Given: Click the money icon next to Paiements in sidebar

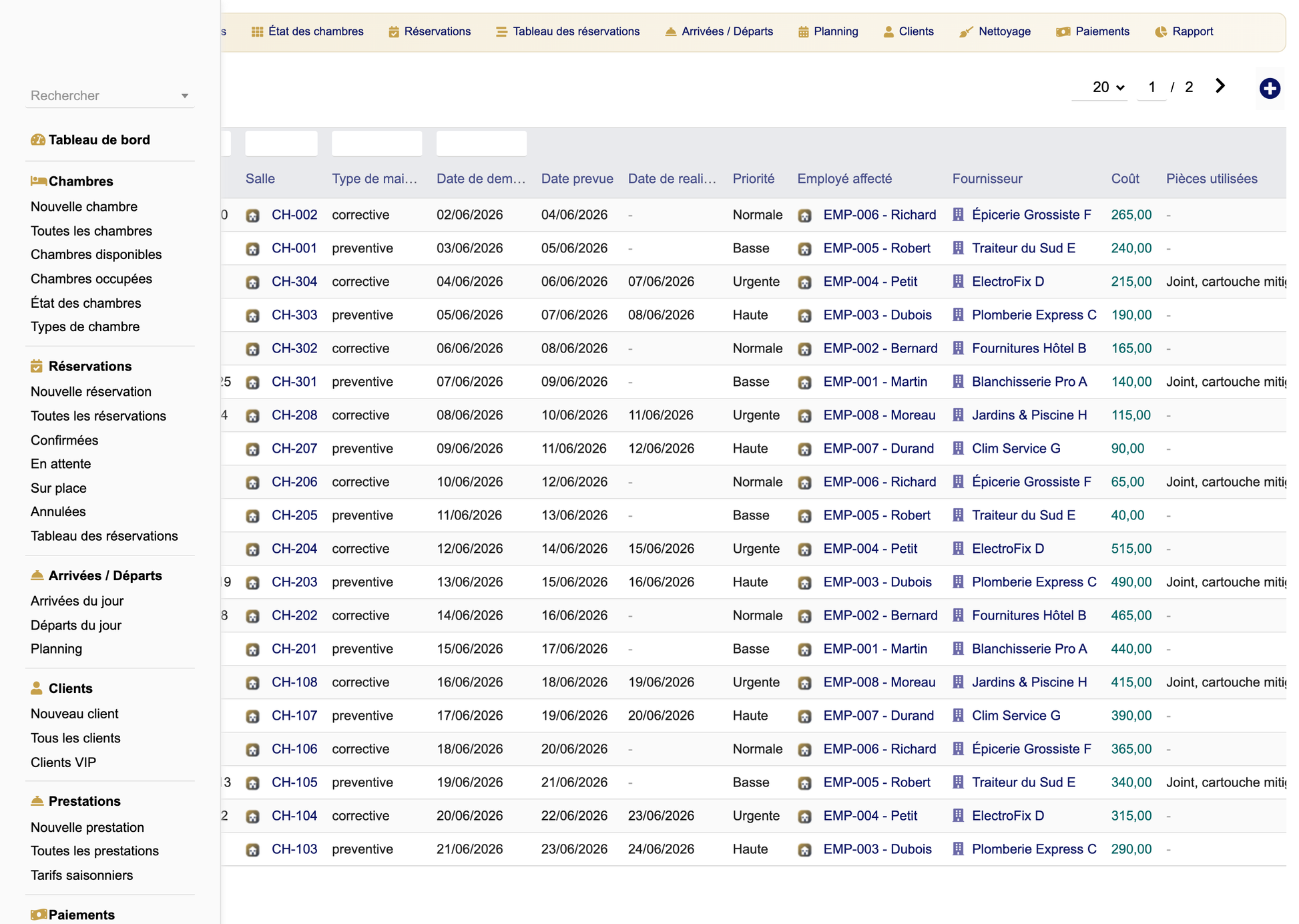Looking at the screenshot, I should click(38, 915).
